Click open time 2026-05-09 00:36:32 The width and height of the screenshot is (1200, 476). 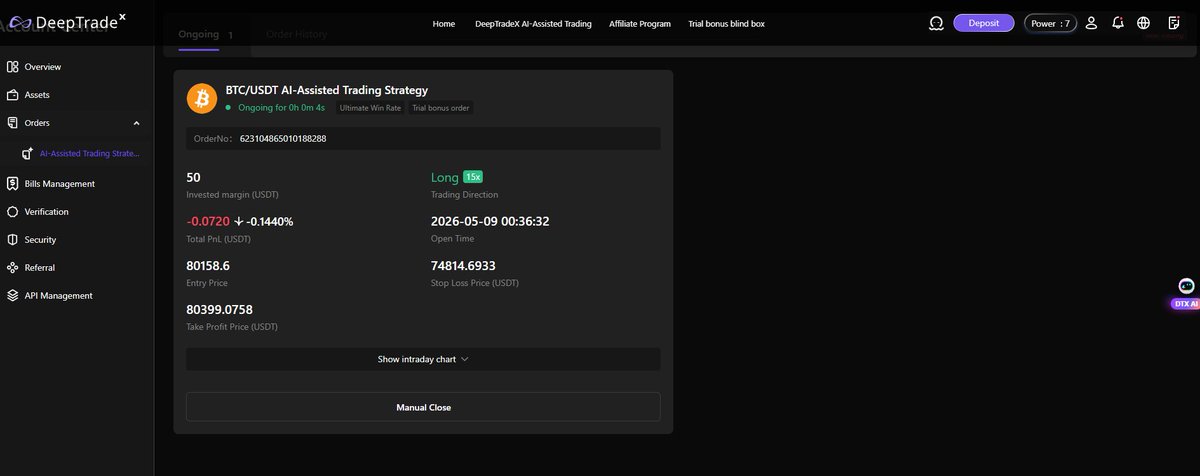(490, 221)
